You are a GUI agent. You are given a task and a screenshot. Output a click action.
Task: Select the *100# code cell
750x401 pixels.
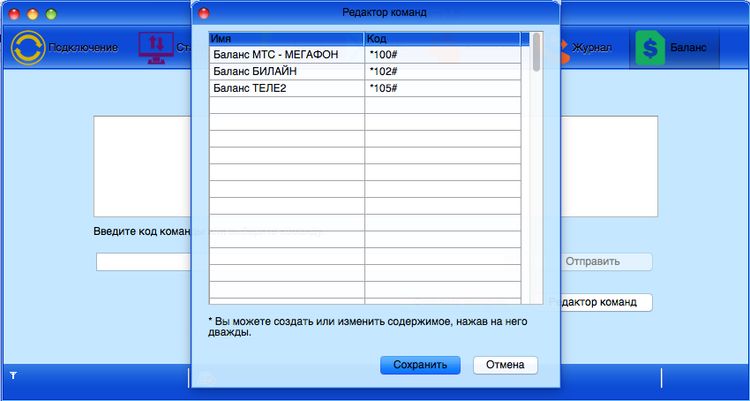click(443, 55)
